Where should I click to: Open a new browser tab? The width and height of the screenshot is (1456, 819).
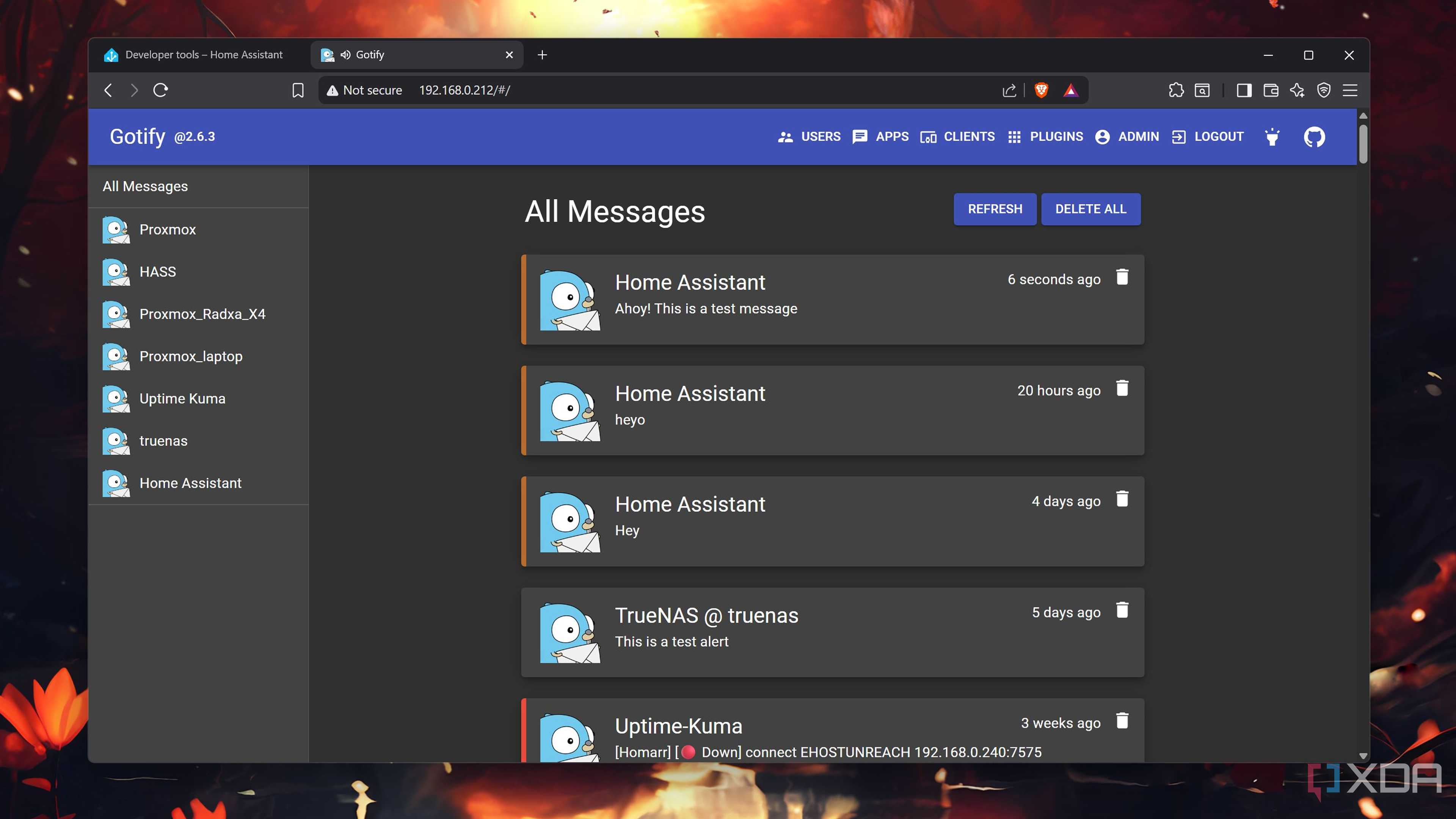[542, 55]
